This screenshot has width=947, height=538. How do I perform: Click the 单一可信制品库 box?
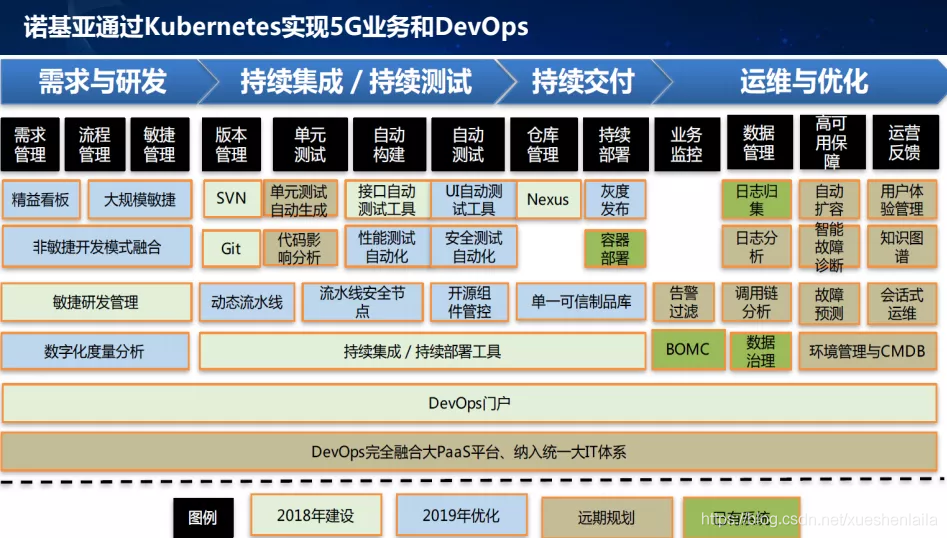(x=581, y=302)
